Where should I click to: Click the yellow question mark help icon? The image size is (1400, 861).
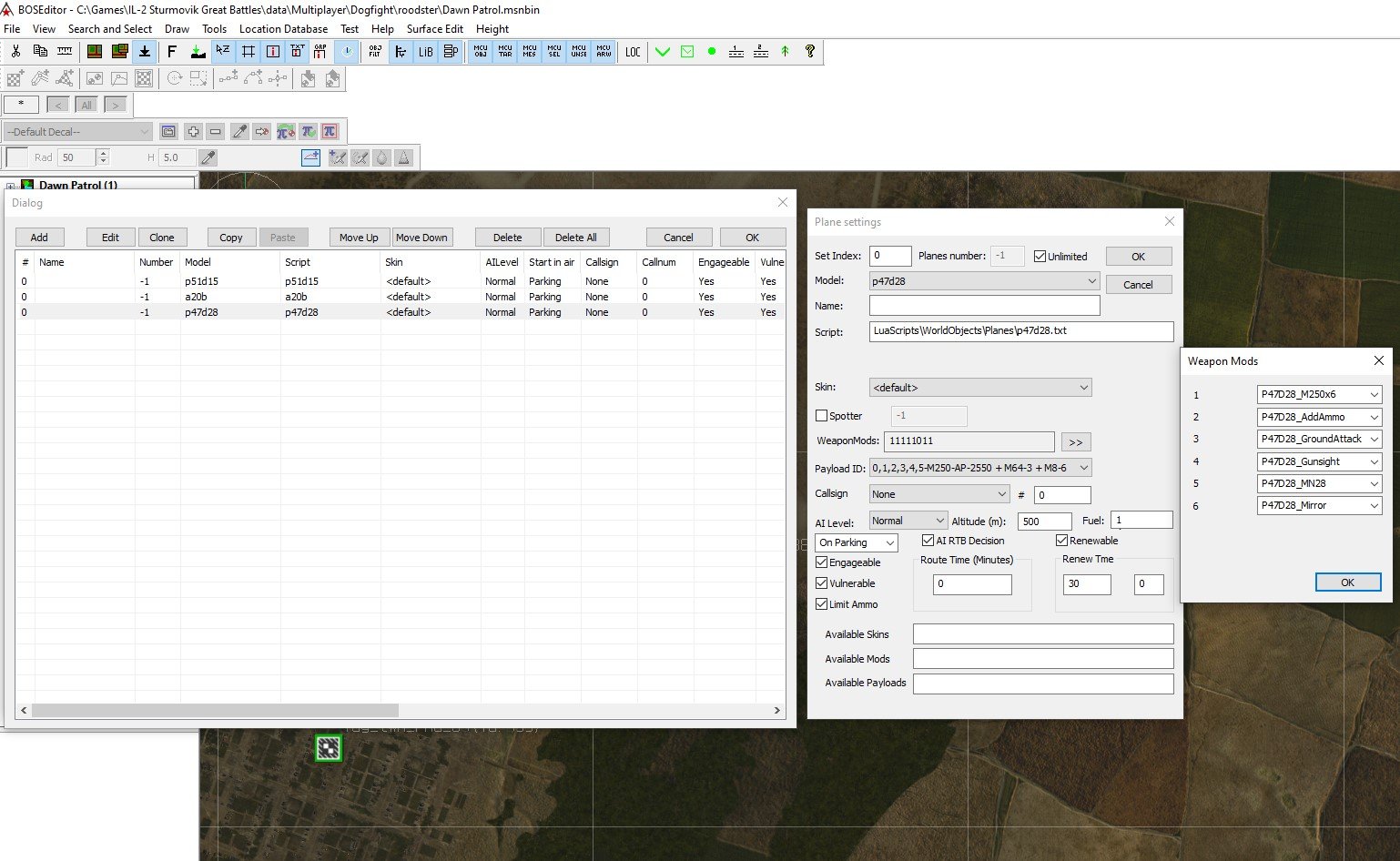pos(810,52)
